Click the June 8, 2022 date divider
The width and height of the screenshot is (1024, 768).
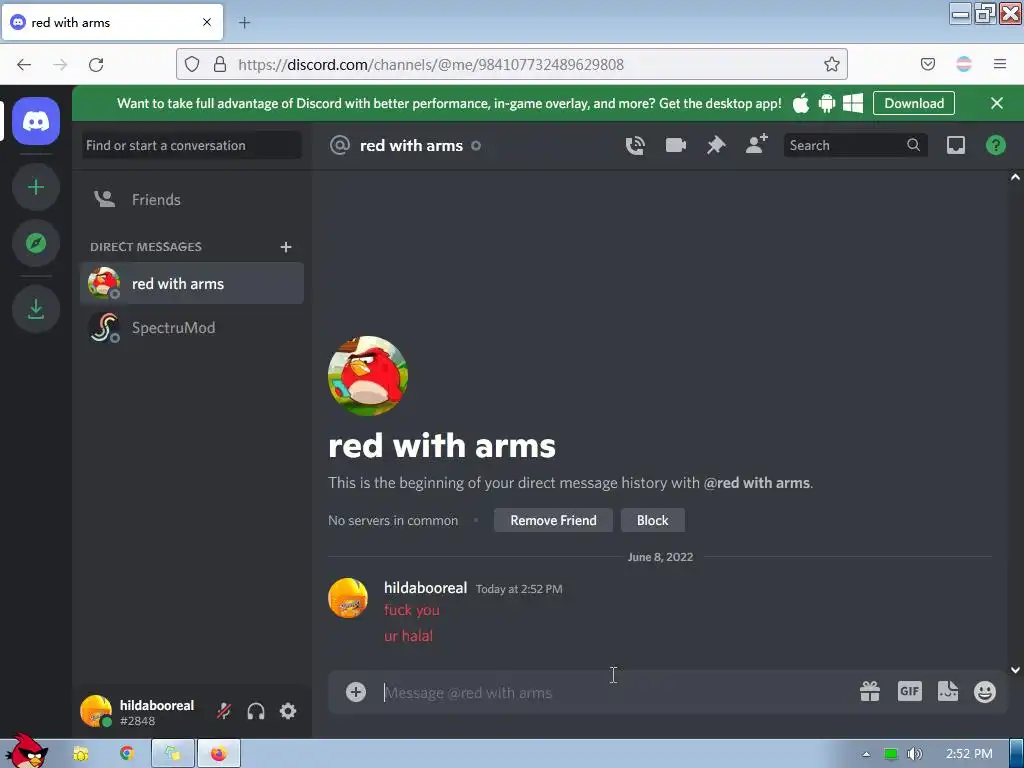(x=660, y=557)
